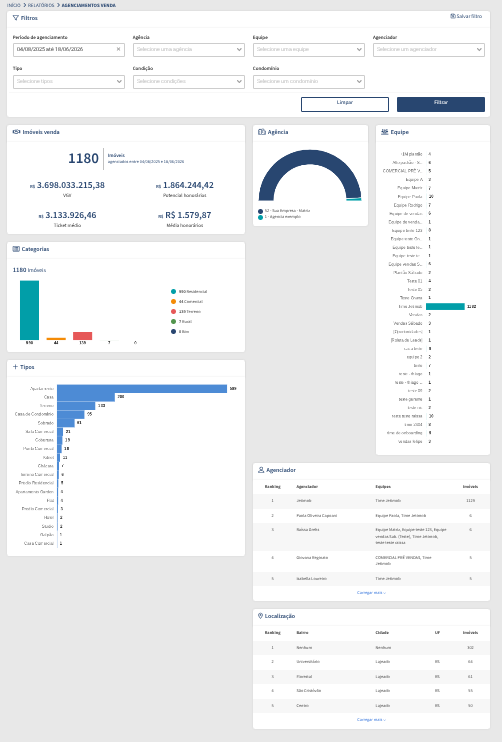This screenshot has width=502, height=742.
Task: Click the Agenciador person icon
Action: [261, 470]
